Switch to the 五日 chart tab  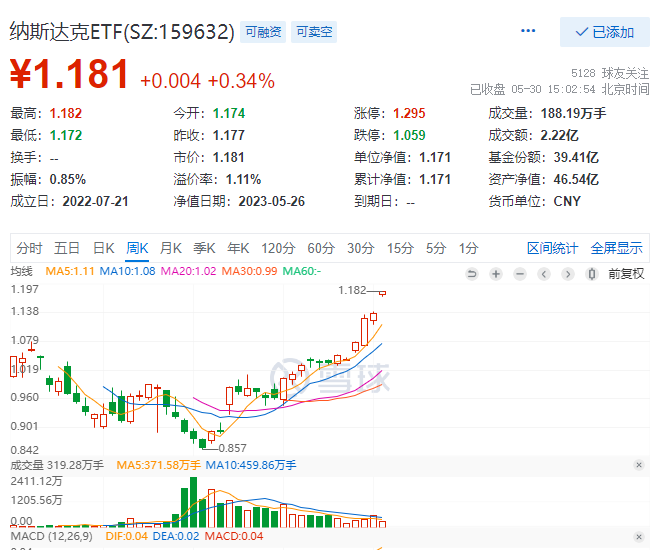pos(67,248)
